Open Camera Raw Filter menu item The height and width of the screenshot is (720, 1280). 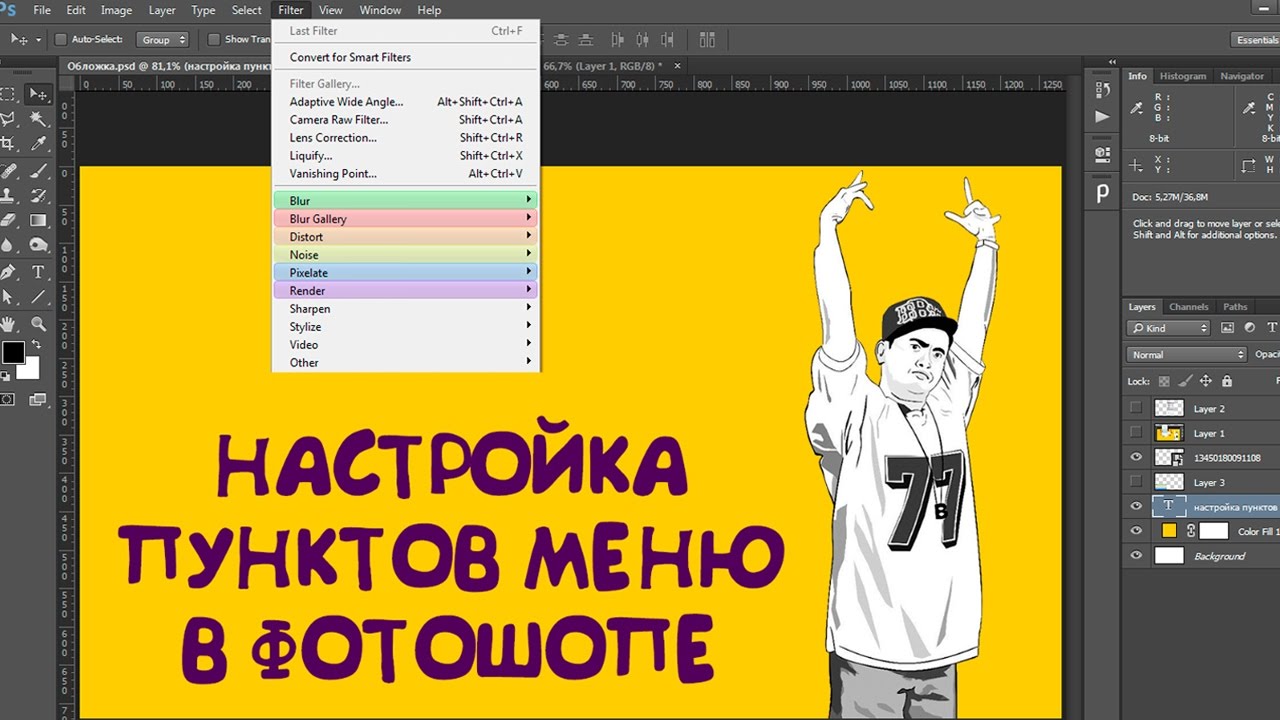point(405,120)
